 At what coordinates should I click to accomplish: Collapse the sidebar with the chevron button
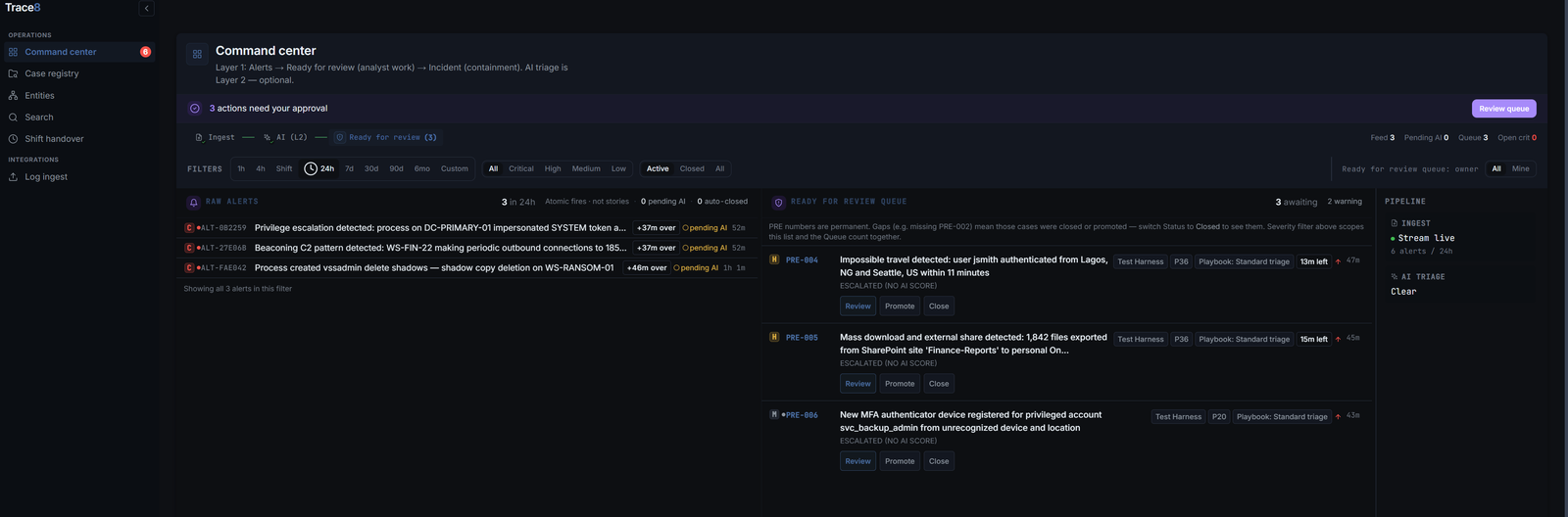coord(146,9)
